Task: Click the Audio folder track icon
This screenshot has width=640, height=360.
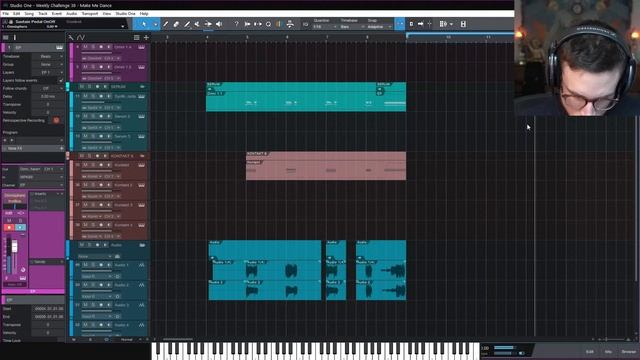Action: point(142,245)
